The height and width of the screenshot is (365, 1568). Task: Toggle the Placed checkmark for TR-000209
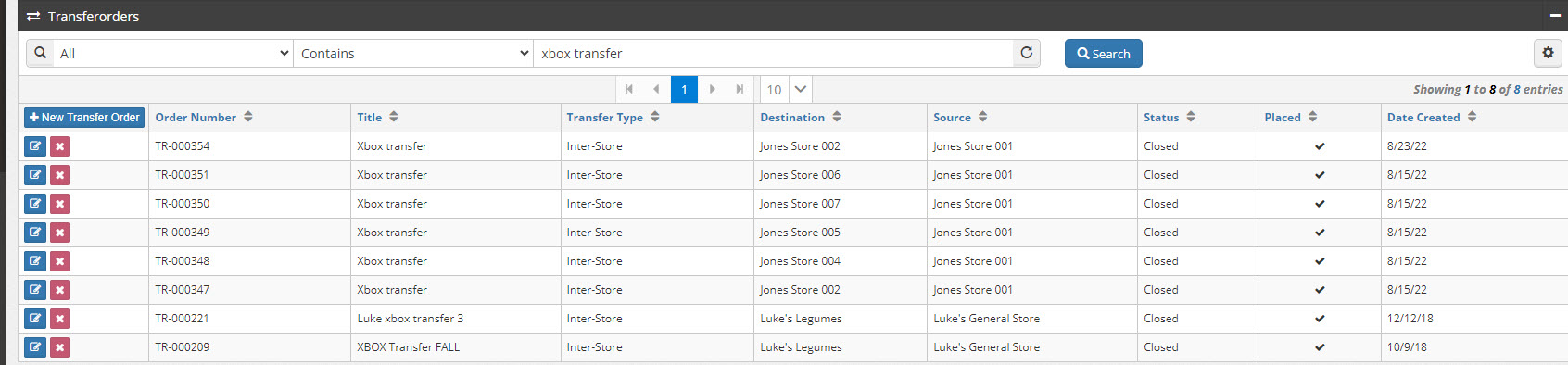click(1320, 347)
